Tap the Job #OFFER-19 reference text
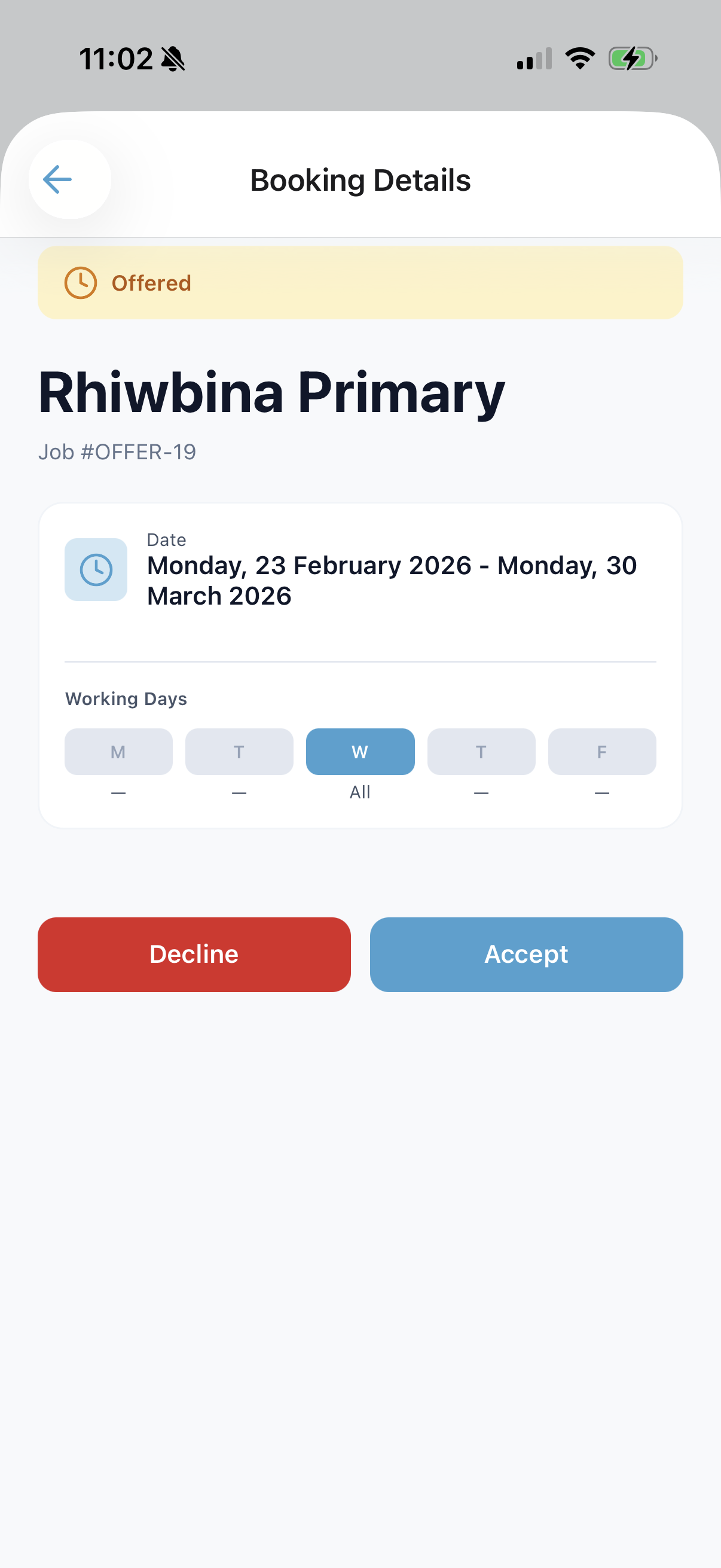 pyautogui.click(x=117, y=452)
